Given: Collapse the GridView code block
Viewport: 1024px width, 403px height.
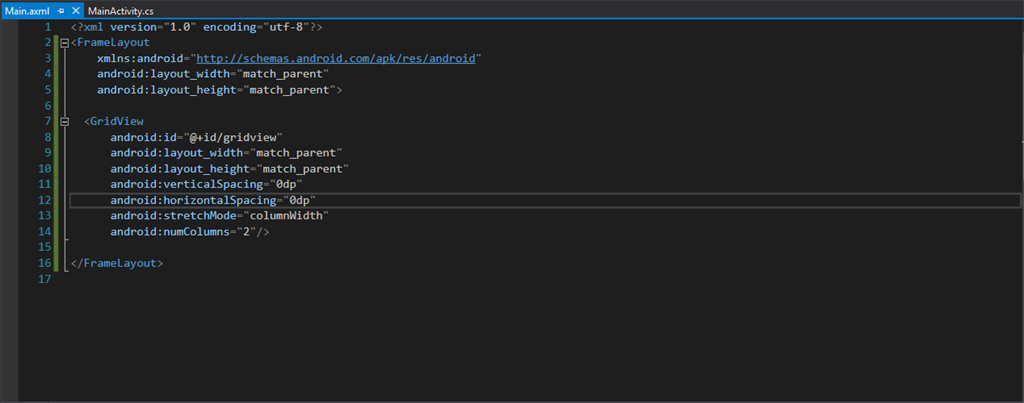Looking at the screenshot, I should (65, 121).
